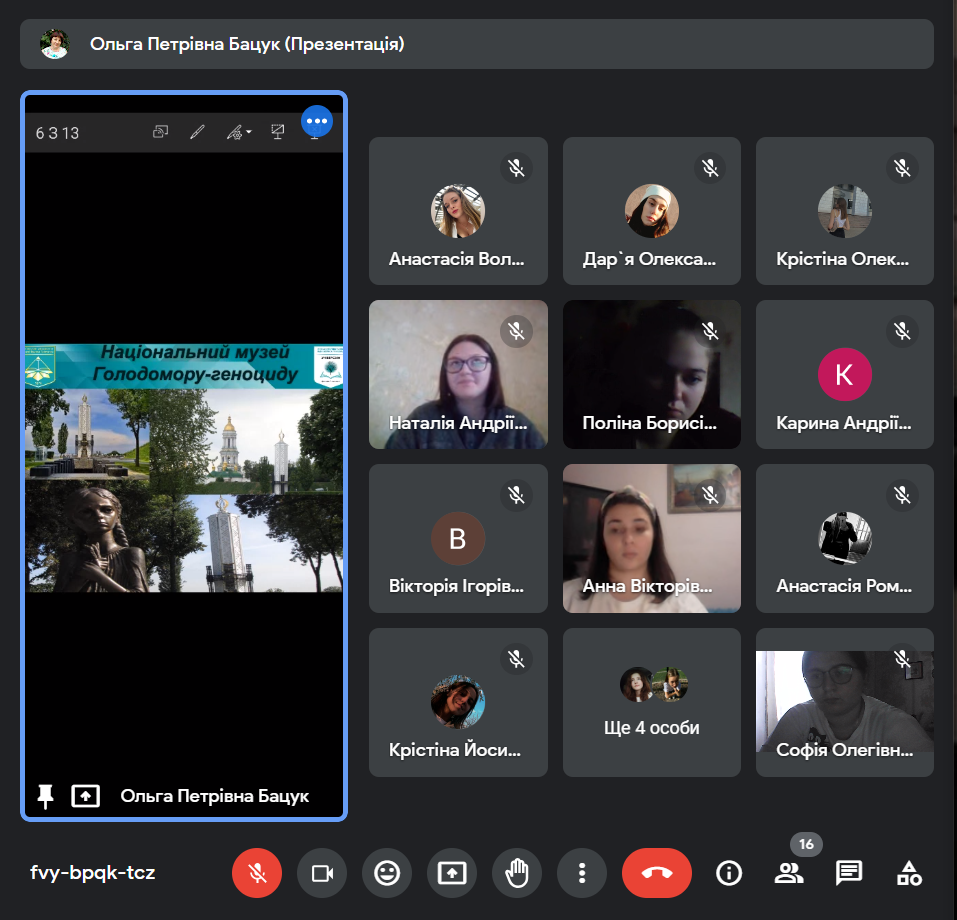957x920 pixels.
Task: Expand the pen settings dropdown arrow
Action: pyautogui.click(x=248, y=132)
